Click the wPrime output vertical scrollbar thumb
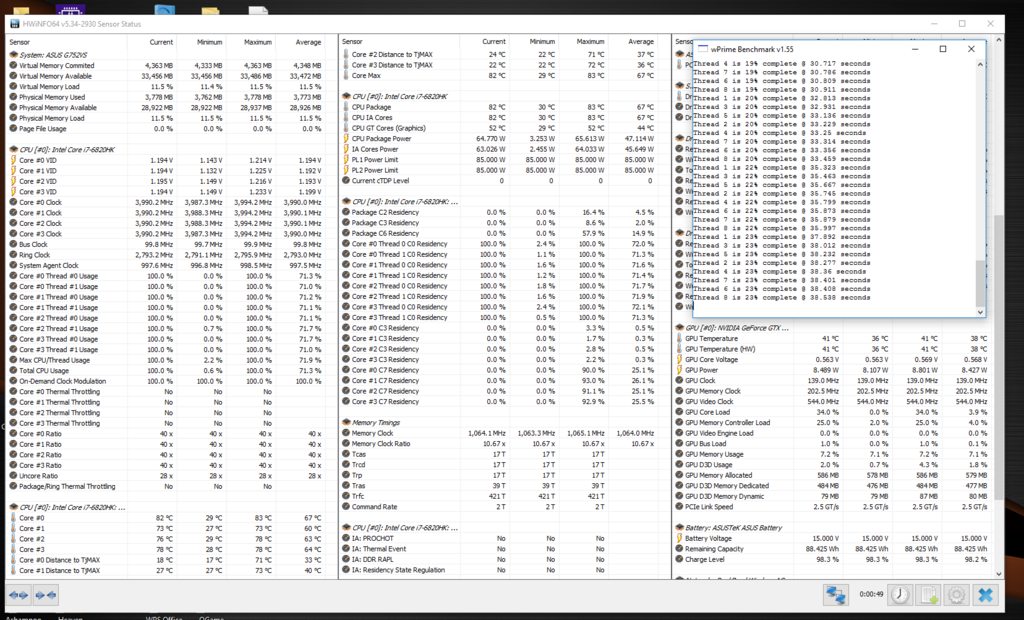Screen dimensions: 1024x620 click(x=980, y=283)
